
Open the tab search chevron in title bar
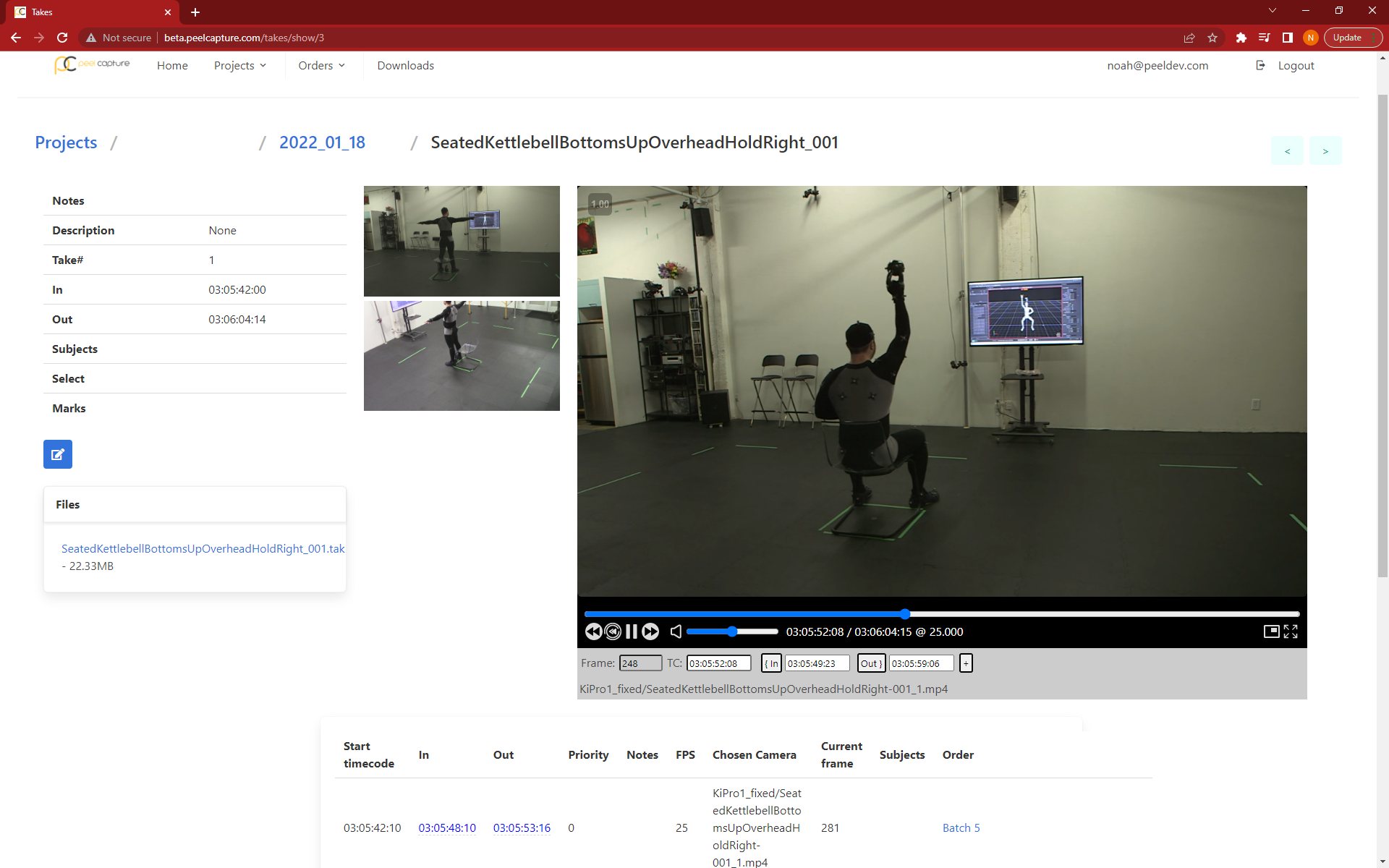tap(1272, 11)
